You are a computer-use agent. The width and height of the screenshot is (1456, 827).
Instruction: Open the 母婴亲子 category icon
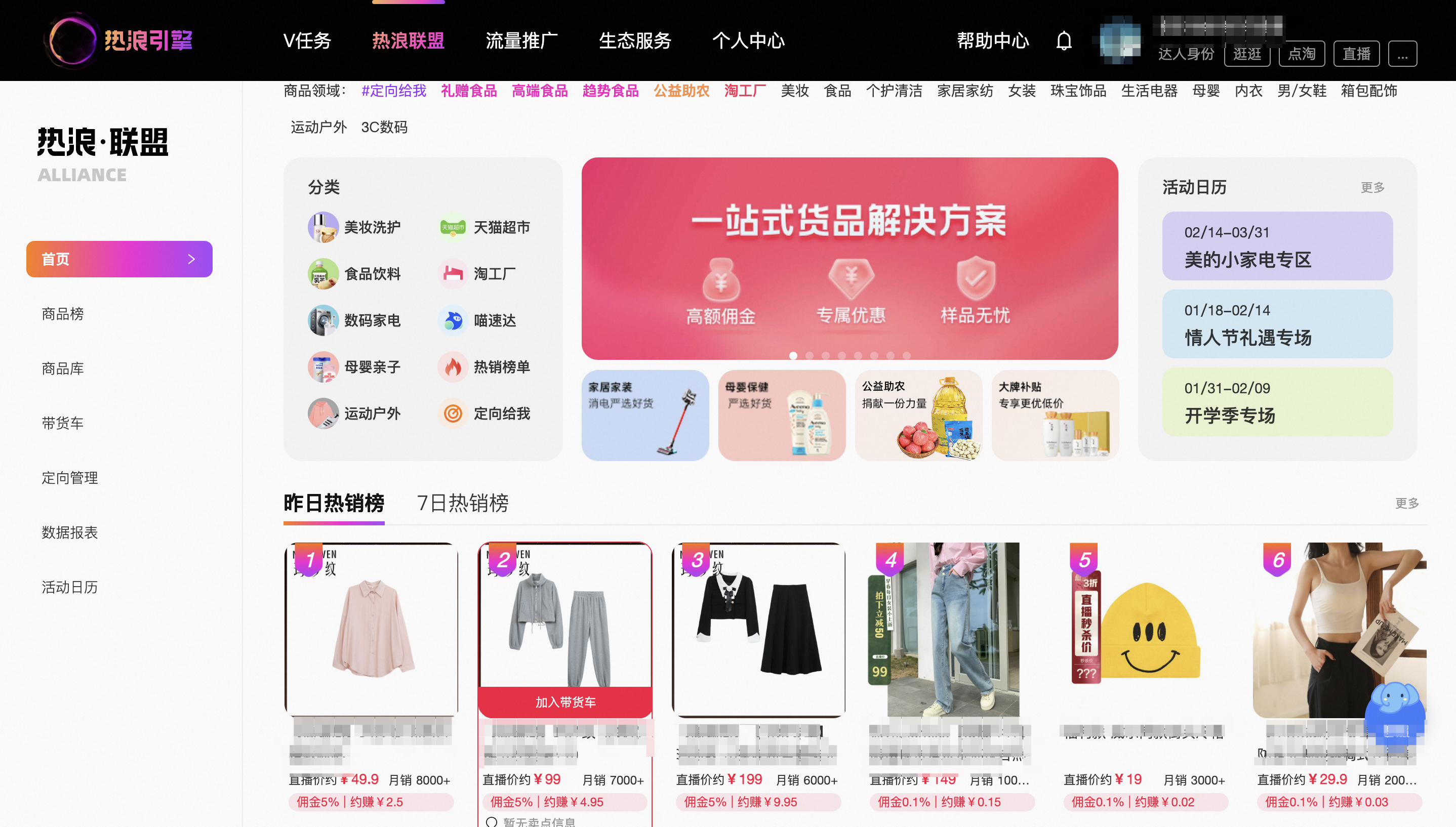coord(322,367)
